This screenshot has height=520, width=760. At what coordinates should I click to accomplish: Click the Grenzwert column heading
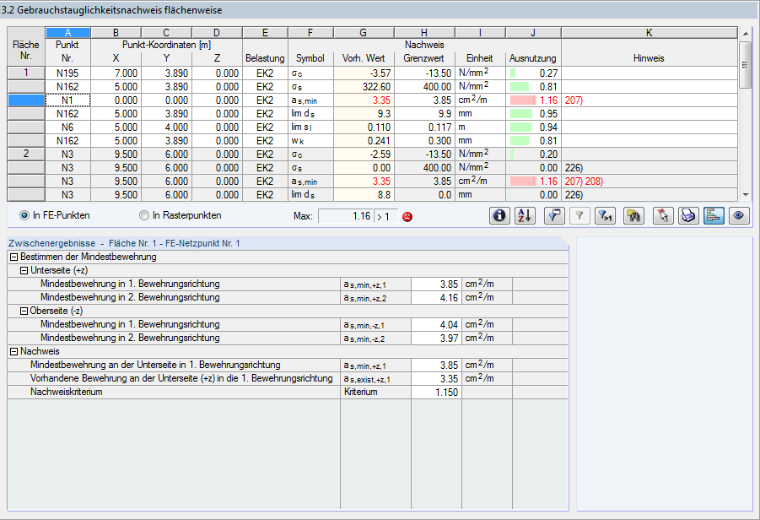[x=424, y=58]
